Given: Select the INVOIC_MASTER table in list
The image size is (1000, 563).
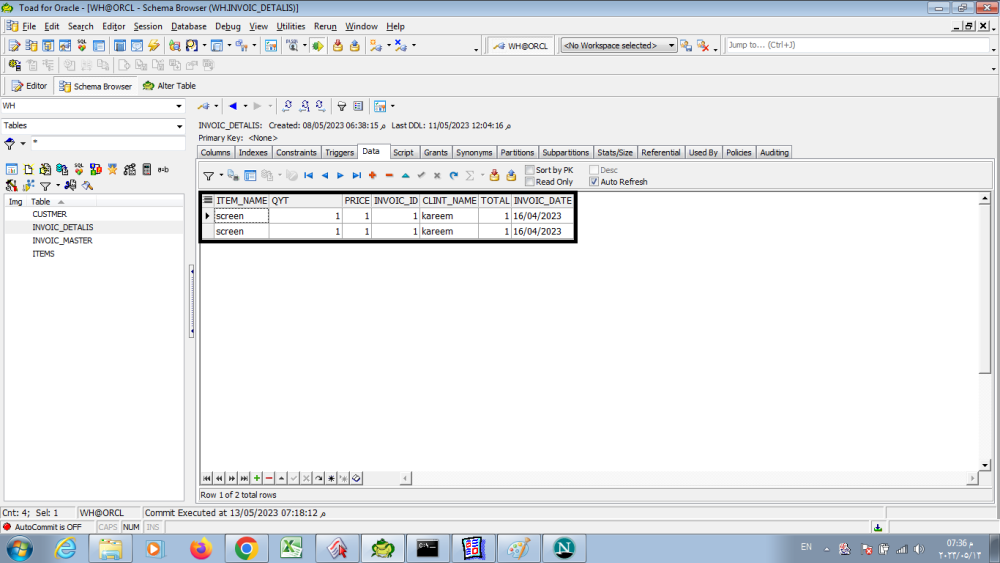Looking at the screenshot, I should (x=62, y=240).
